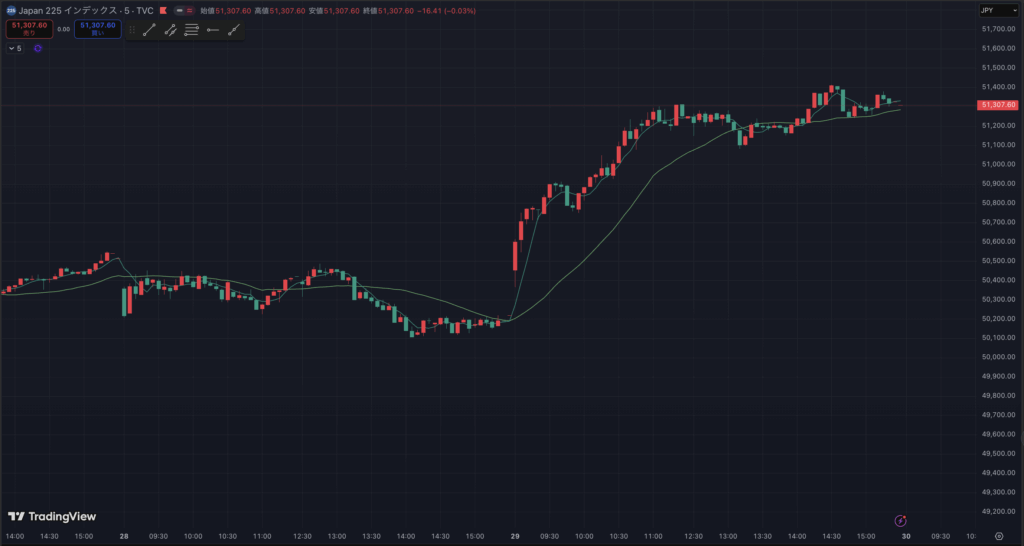This screenshot has height=546, width=1024.
Task: Open time axis settings gear
Action: pyautogui.click(x=998, y=536)
